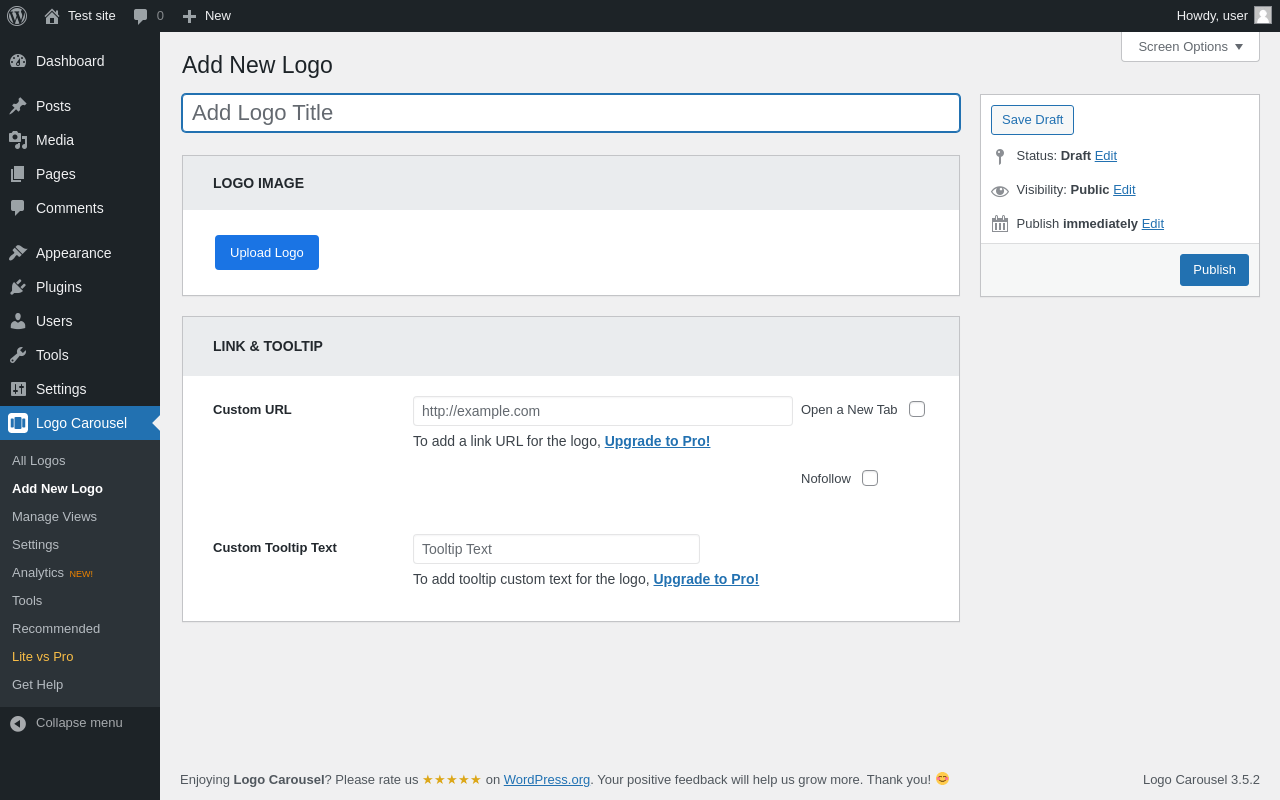Edit the Visibility setting

tap(1124, 189)
